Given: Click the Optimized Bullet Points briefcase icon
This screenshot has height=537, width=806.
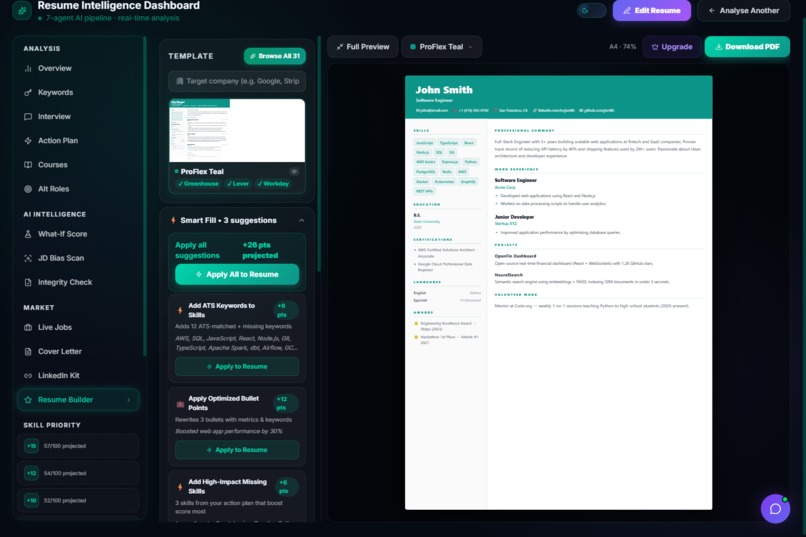Looking at the screenshot, I should (180, 404).
